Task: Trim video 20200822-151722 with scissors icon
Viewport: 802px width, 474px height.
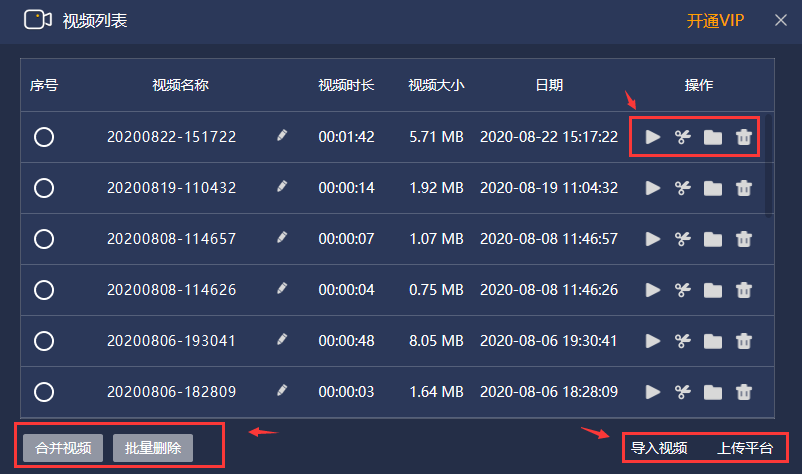Action: pyautogui.click(x=683, y=137)
